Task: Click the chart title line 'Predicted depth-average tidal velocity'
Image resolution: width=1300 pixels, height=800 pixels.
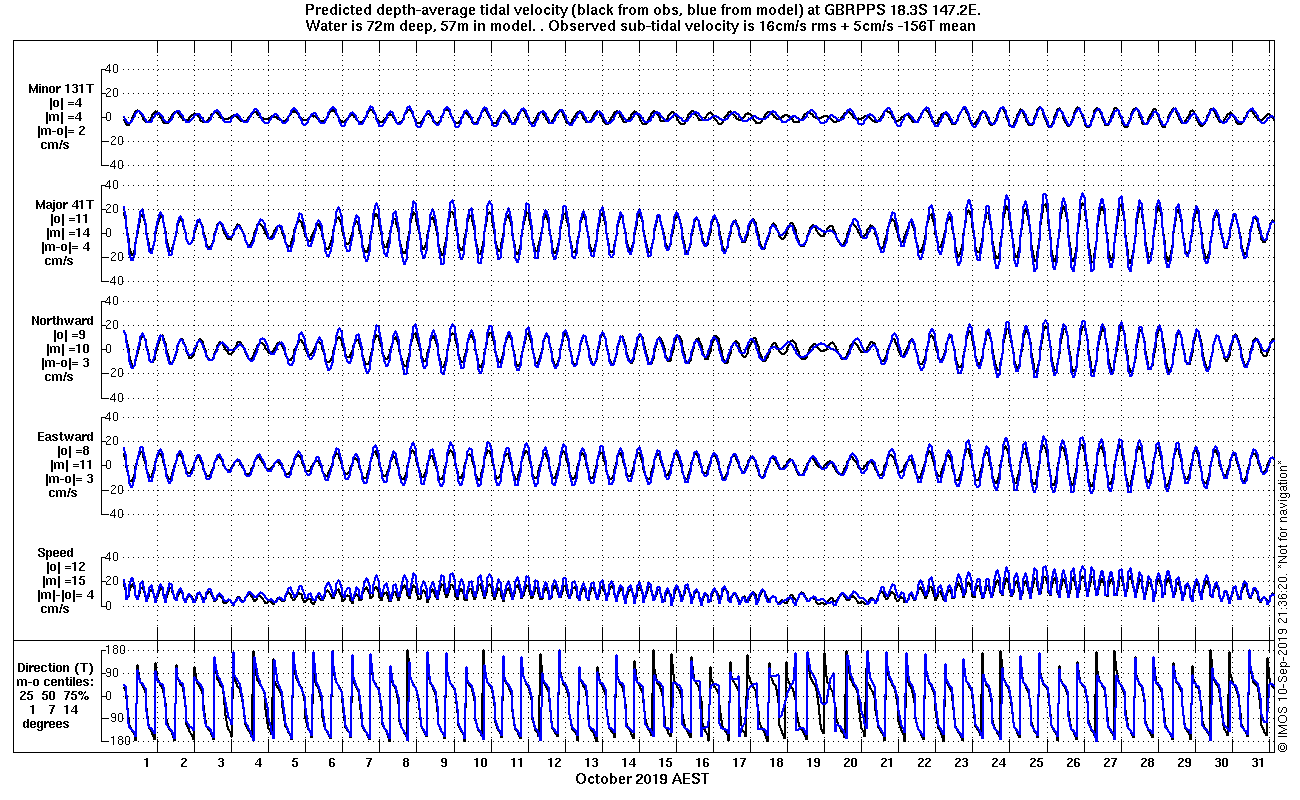Action: click(x=644, y=10)
